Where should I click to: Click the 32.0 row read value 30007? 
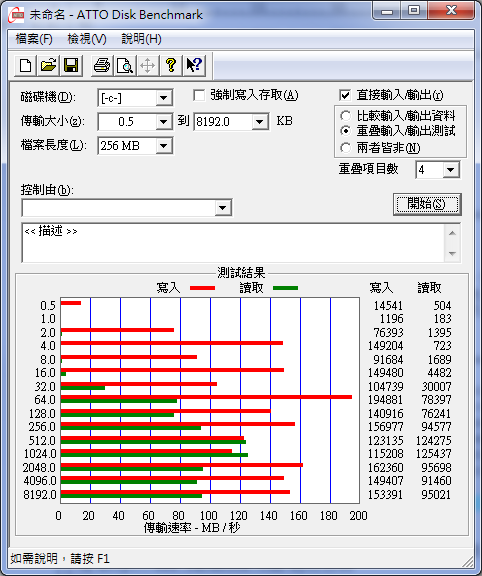pos(436,386)
